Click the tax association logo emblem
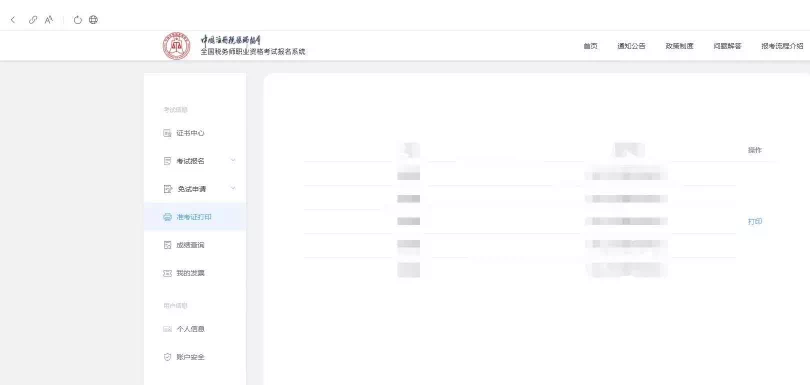The image size is (810, 385). point(176,46)
